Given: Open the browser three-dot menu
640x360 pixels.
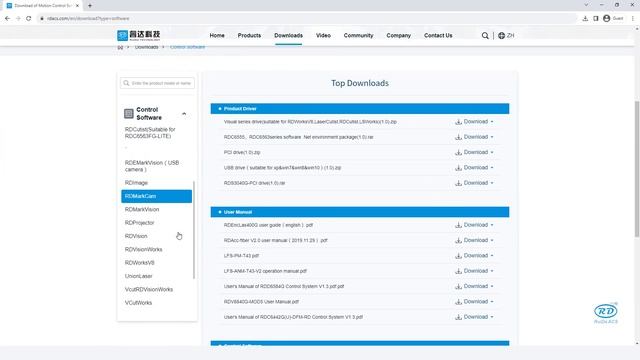Looking at the screenshot, I should [633, 18].
